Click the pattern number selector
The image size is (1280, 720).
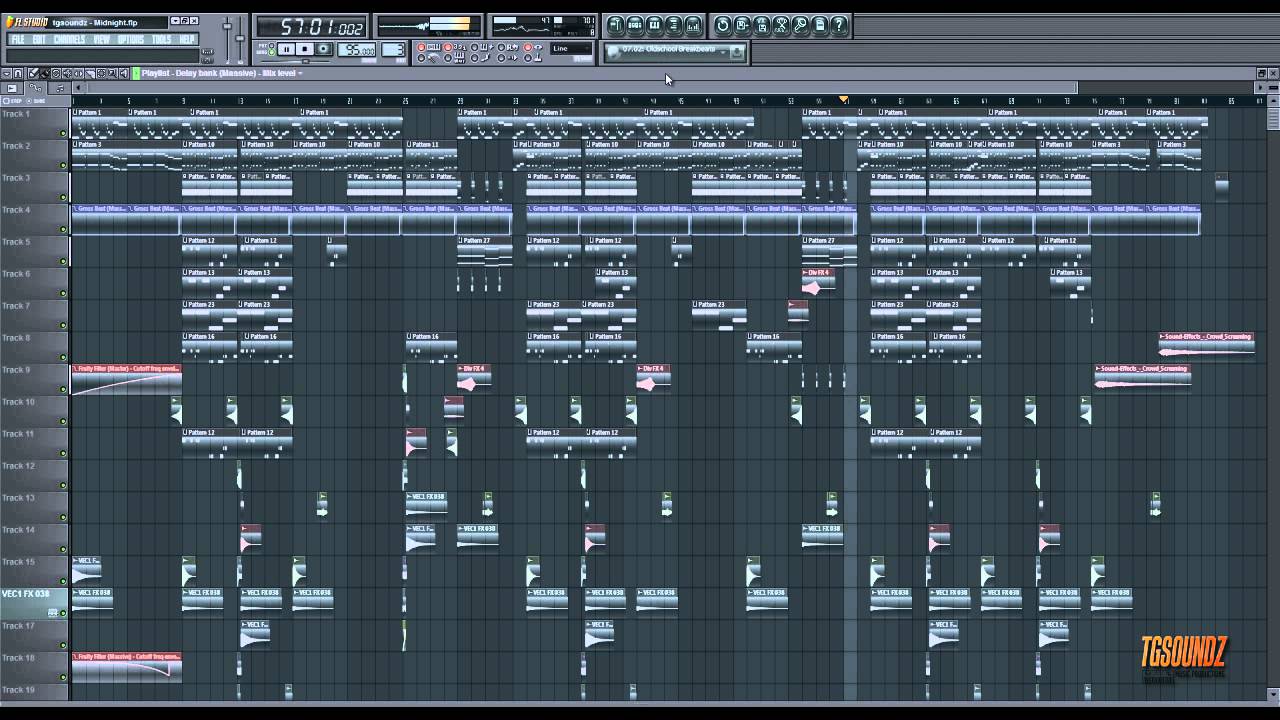[393, 49]
